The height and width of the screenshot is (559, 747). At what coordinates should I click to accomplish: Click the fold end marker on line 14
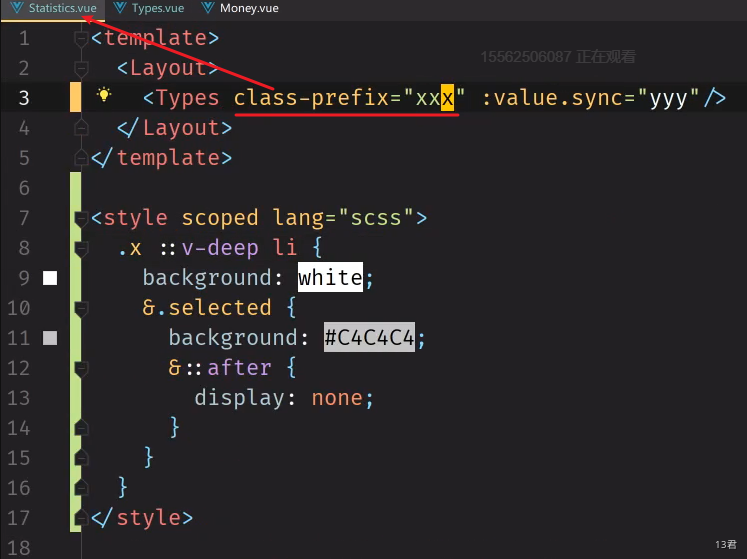(x=81, y=428)
